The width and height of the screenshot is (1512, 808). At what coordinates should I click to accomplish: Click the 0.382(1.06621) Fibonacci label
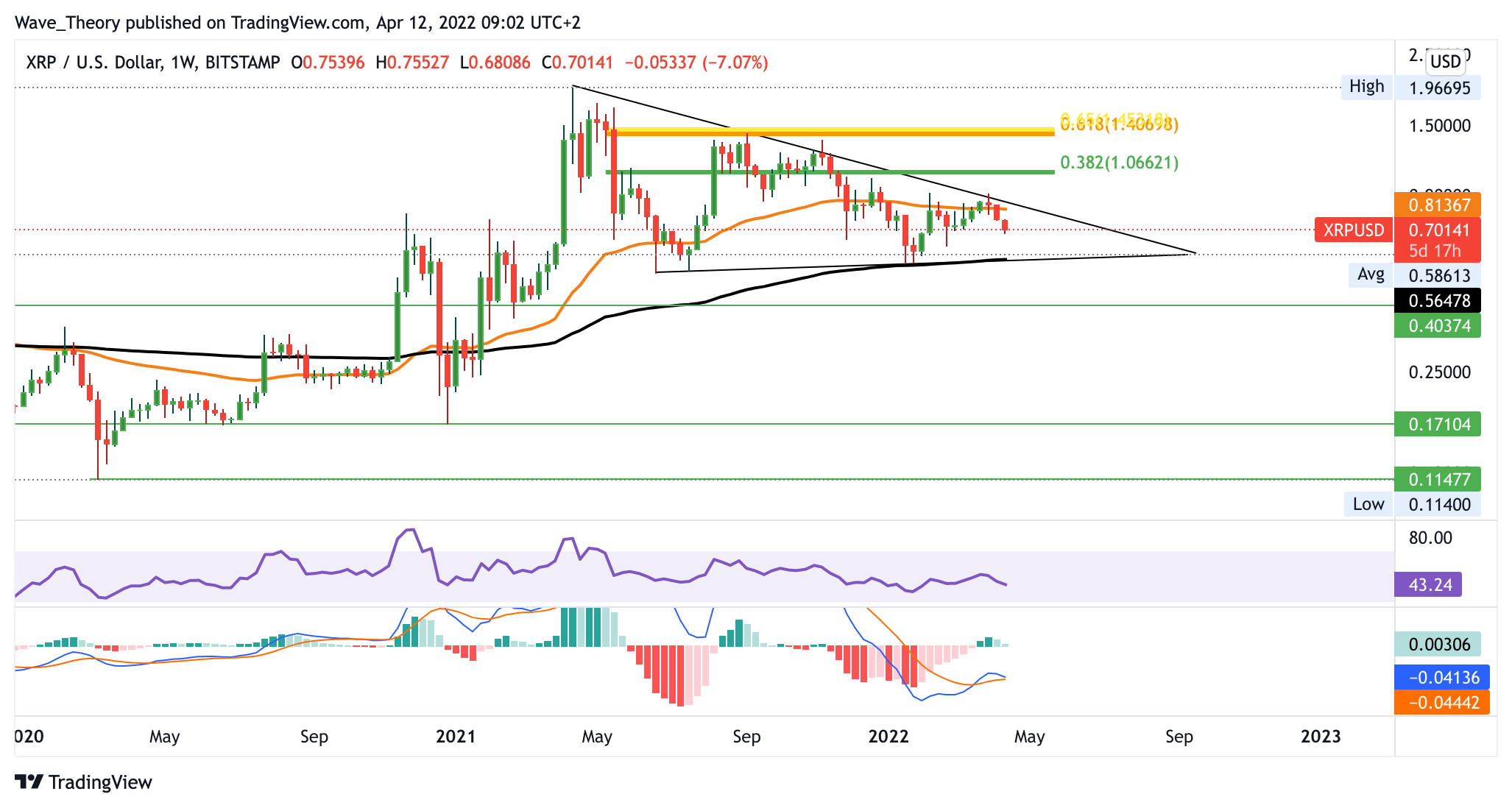point(1119,163)
